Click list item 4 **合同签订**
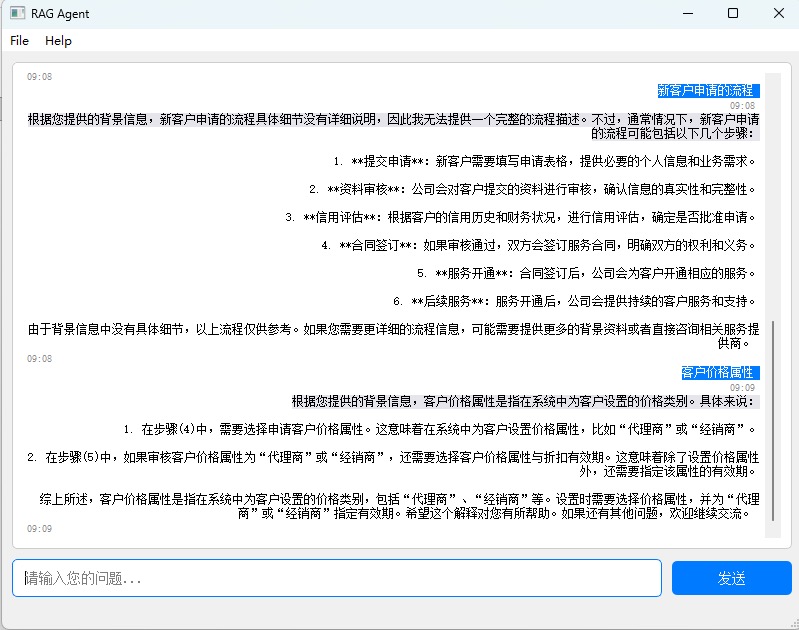 (538, 246)
